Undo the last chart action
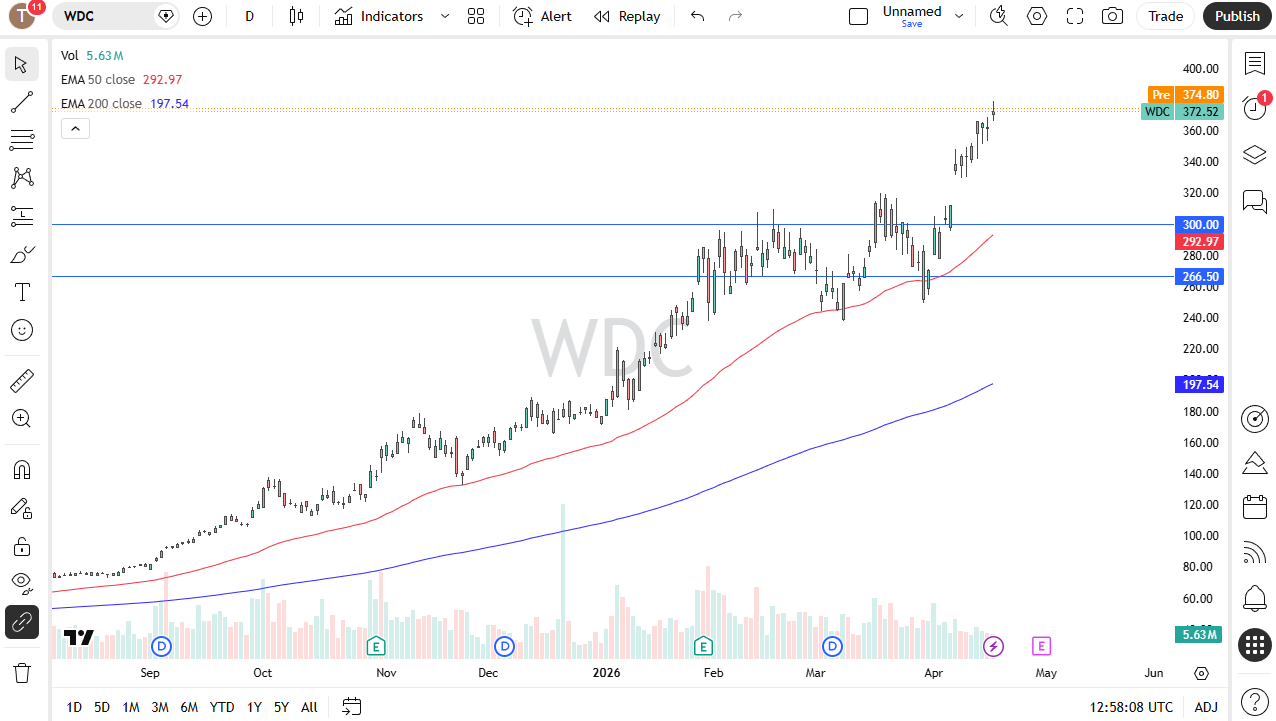This screenshot has height=721, width=1276. tap(697, 16)
